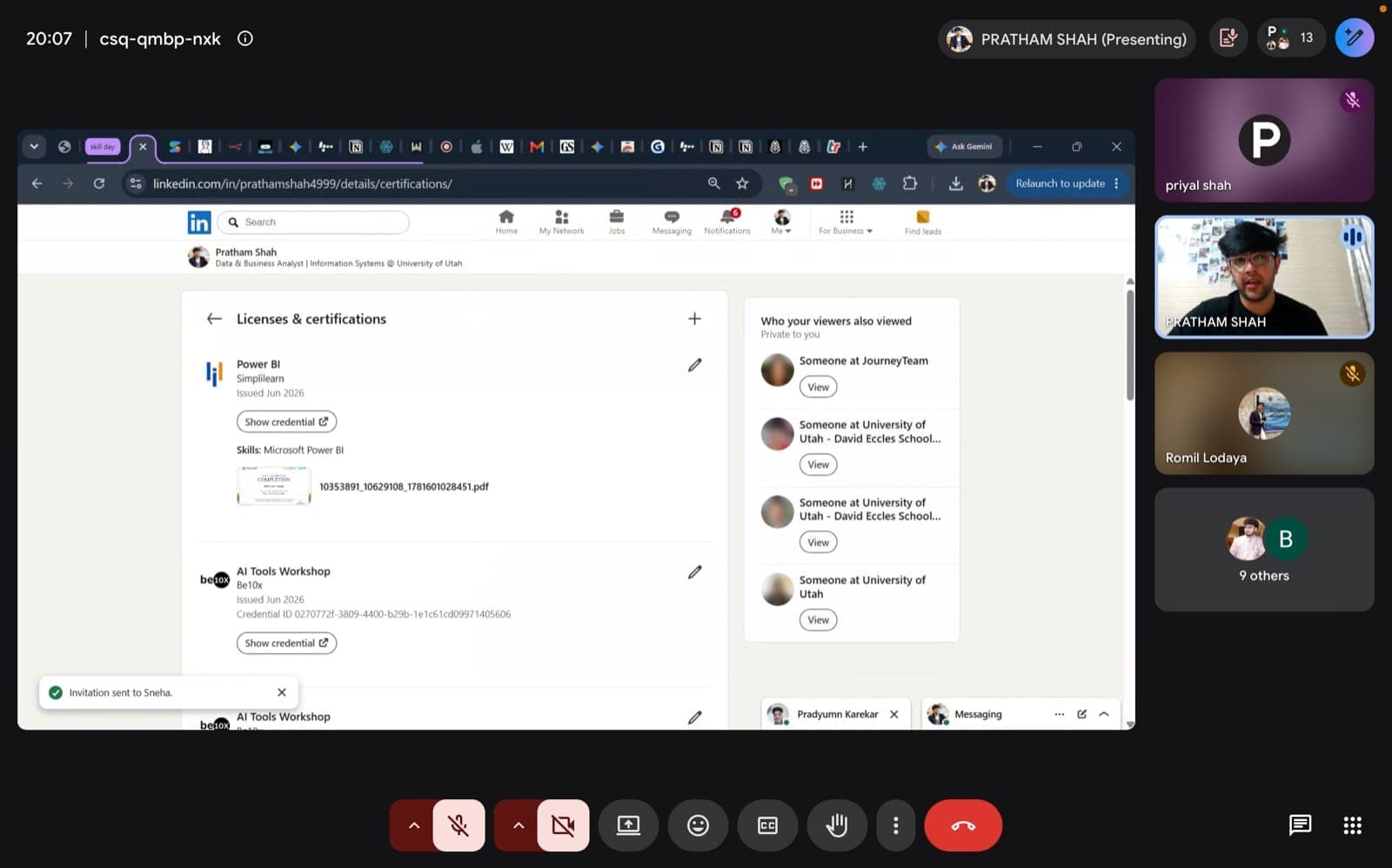The width and height of the screenshot is (1392, 868).
Task: Open Messaging panel three-dot options
Action: point(1059,714)
